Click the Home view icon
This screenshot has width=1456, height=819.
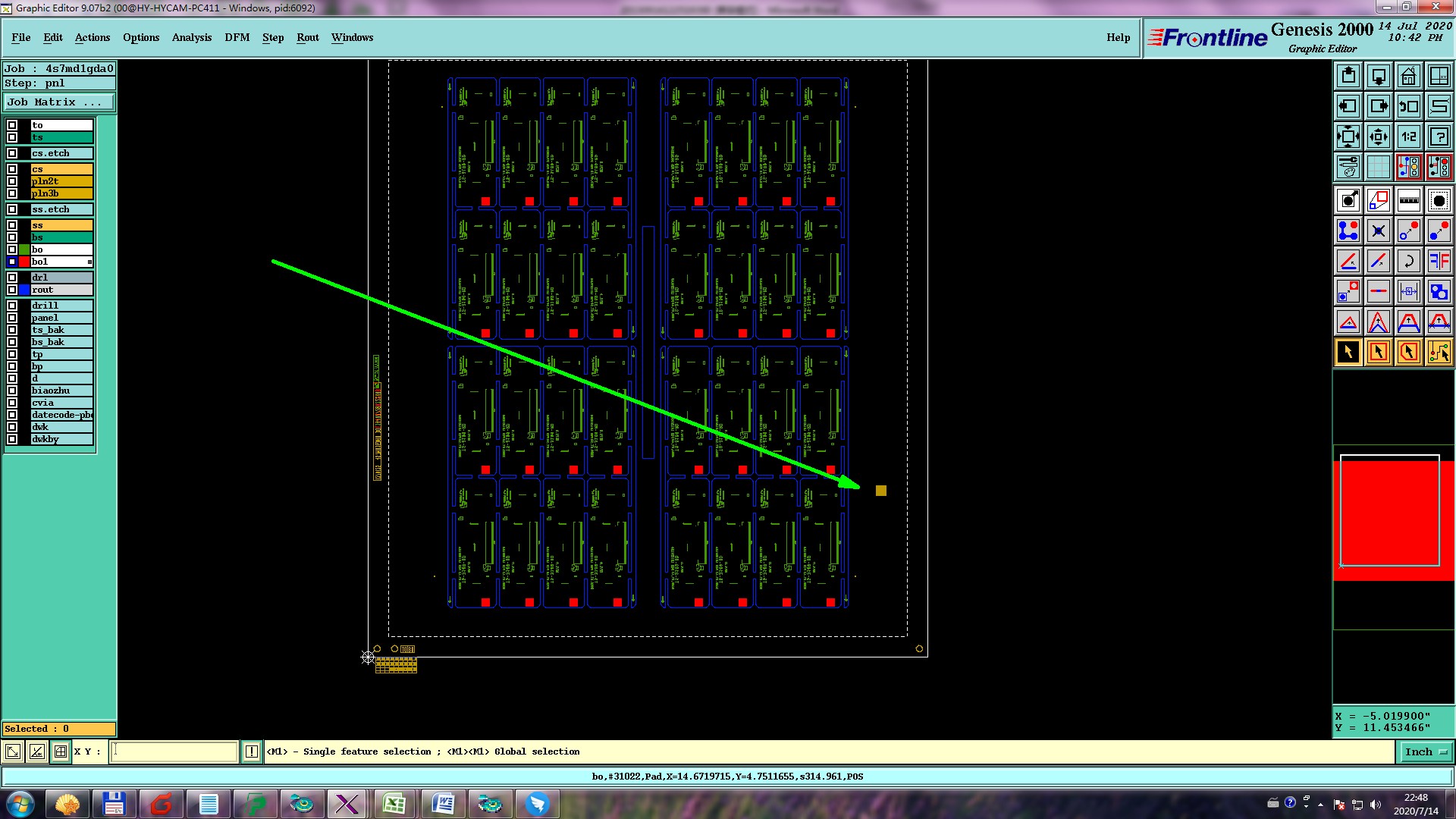pyautogui.click(x=1408, y=76)
